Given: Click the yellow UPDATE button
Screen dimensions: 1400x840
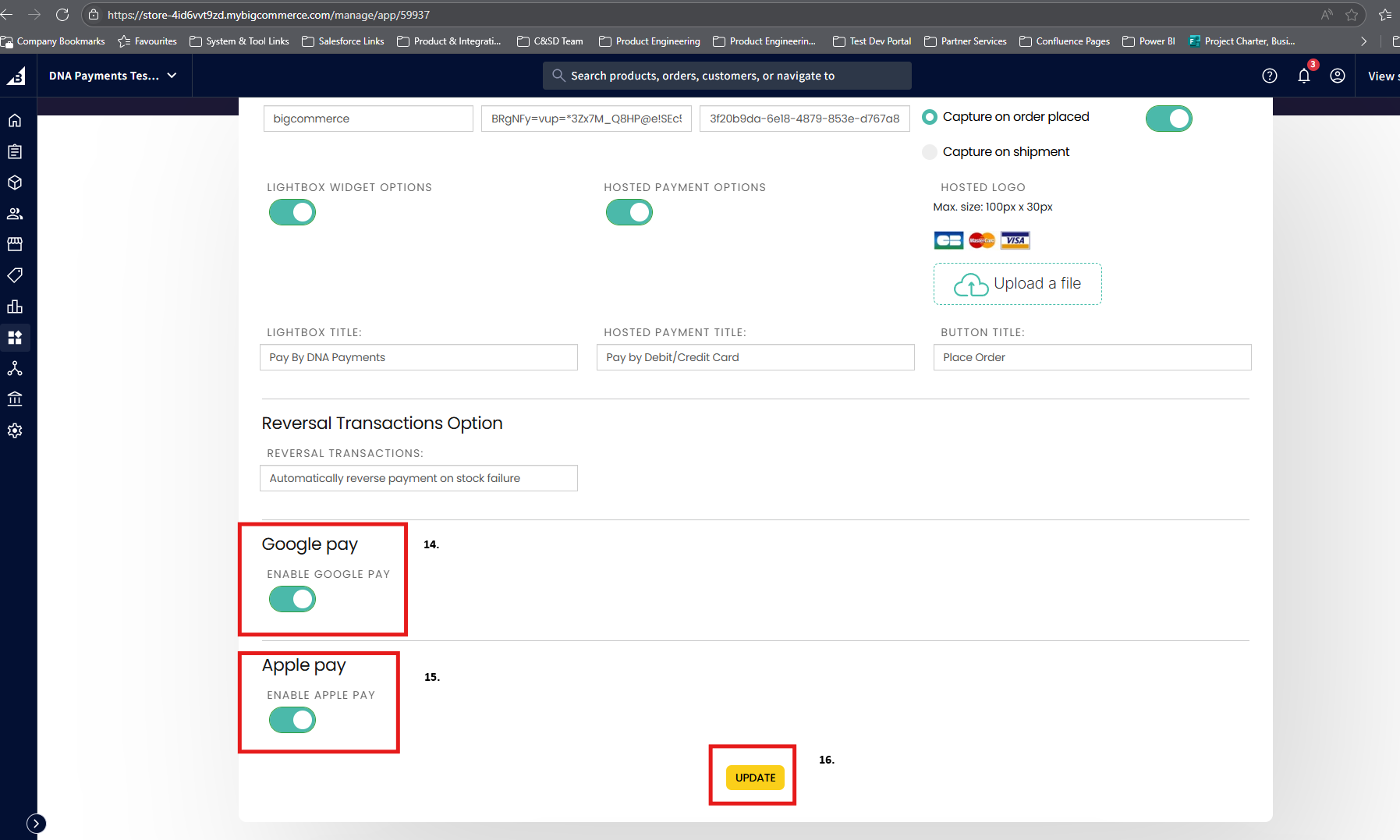Looking at the screenshot, I should (754, 778).
